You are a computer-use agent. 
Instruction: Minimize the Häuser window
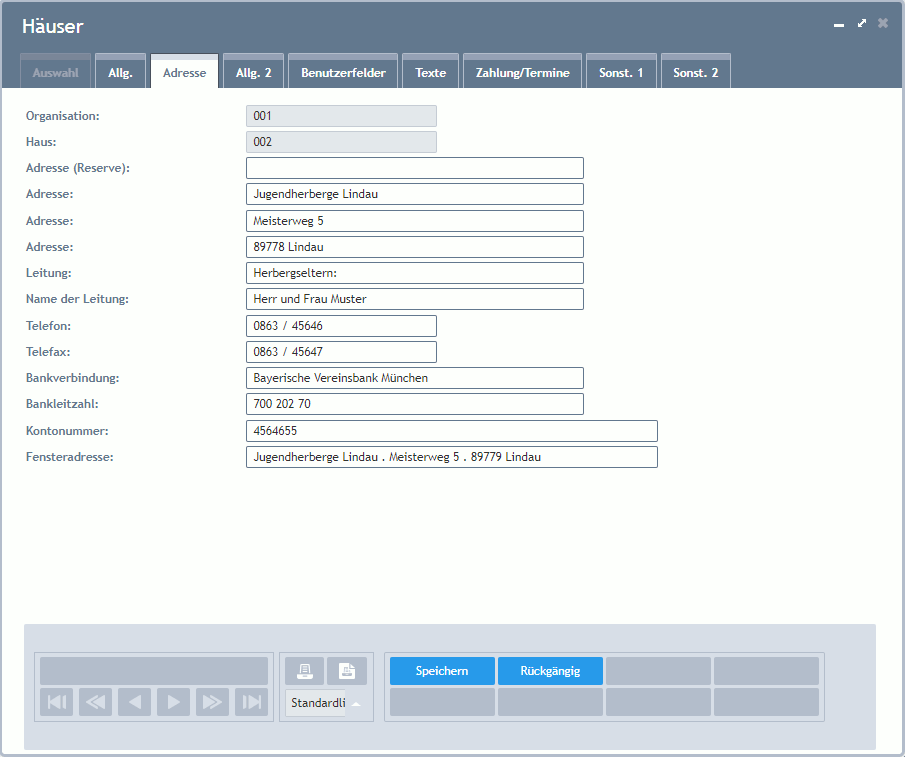coord(839,25)
